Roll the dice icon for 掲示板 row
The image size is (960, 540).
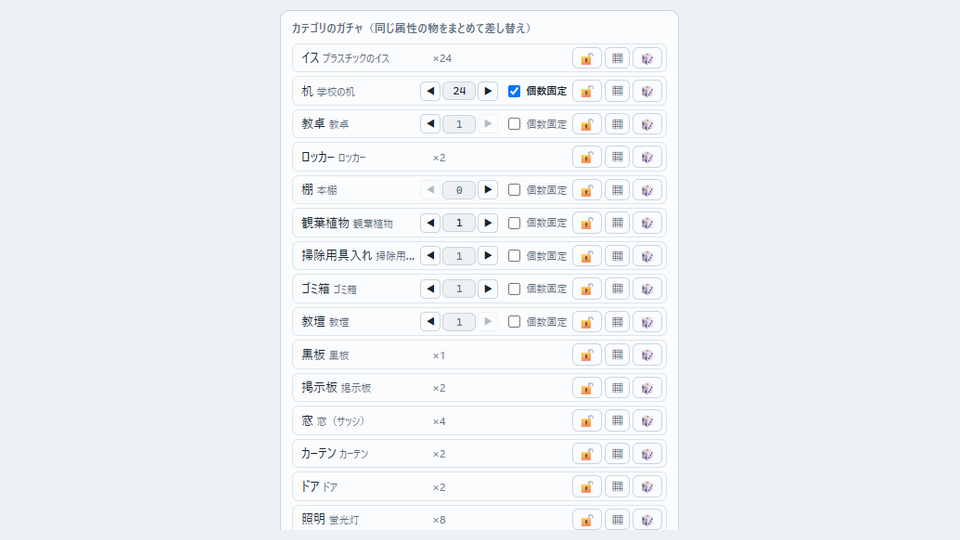(x=647, y=388)
